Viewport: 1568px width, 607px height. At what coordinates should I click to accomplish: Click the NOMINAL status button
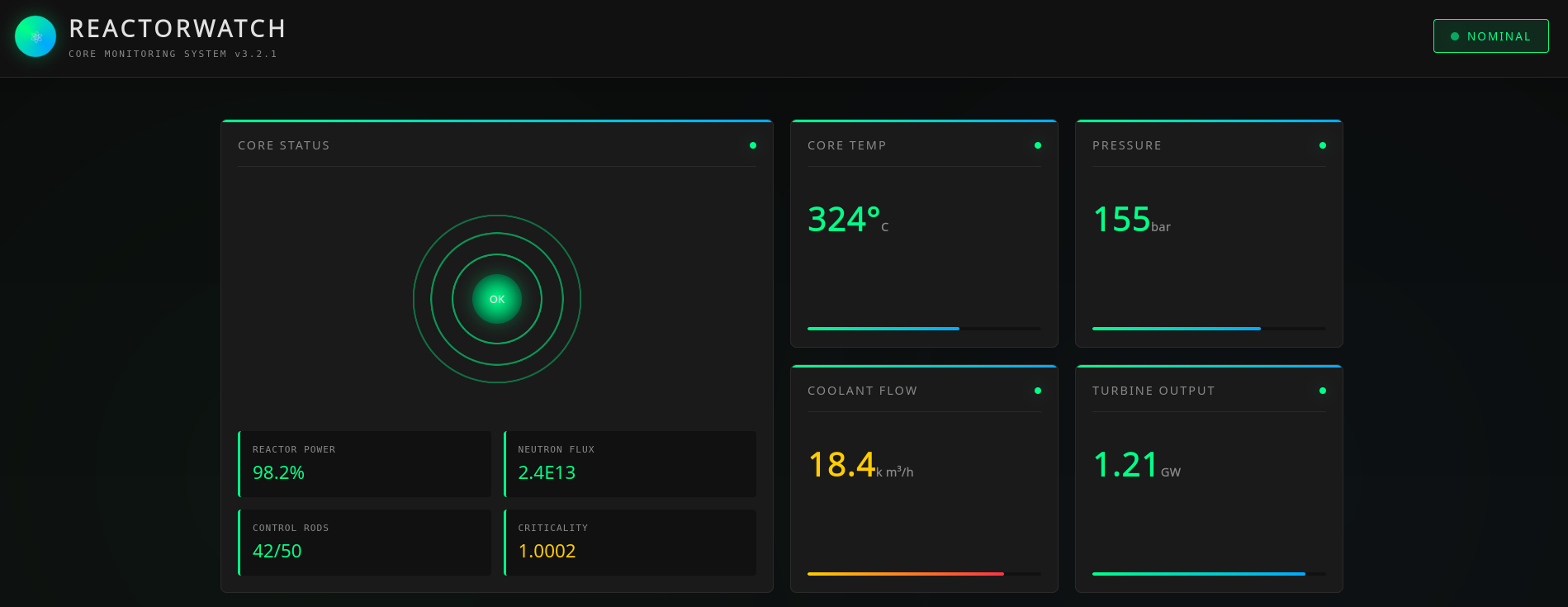tap(1491, 36)
